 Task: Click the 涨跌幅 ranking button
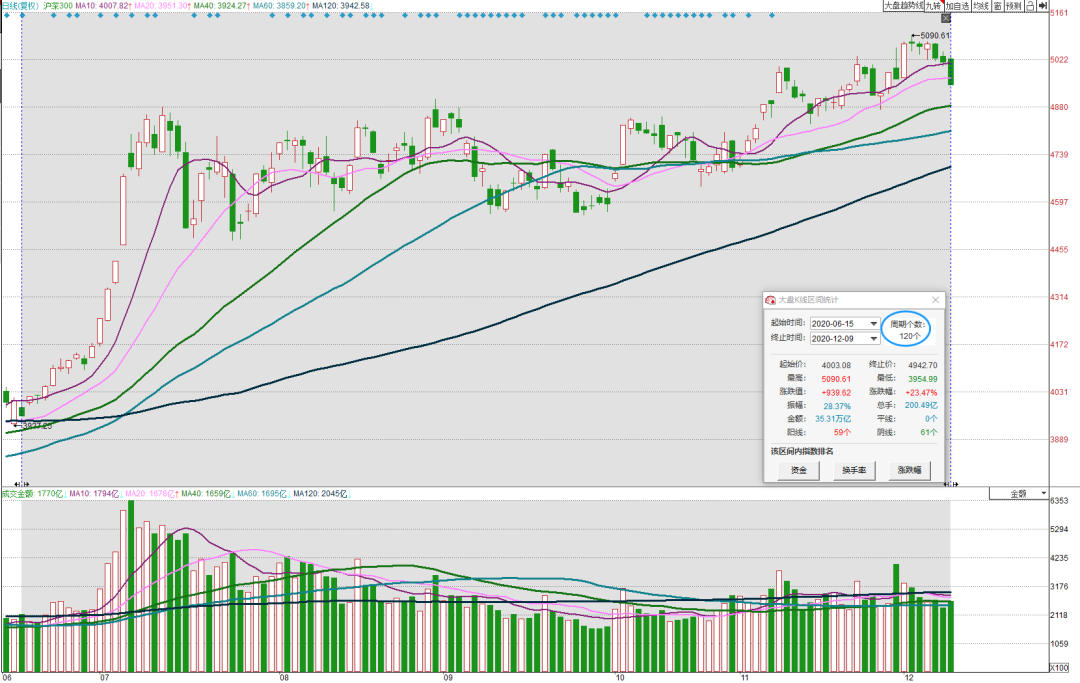point(909,470)
